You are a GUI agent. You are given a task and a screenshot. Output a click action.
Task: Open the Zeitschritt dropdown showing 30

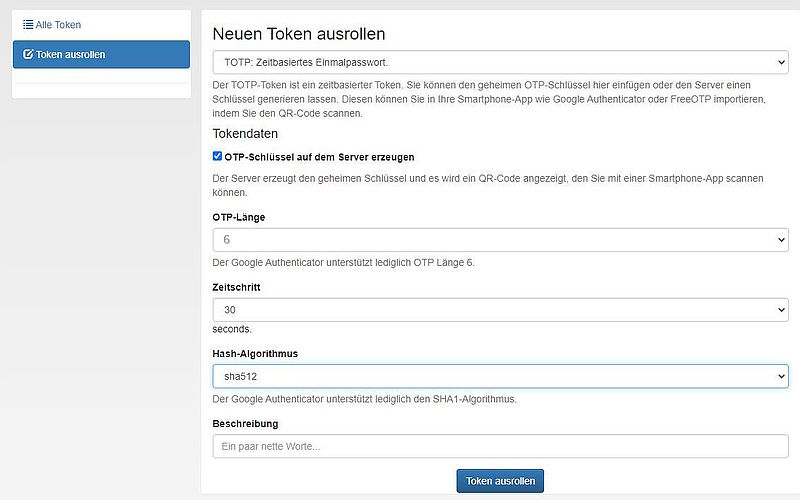(x=500, y=310)
